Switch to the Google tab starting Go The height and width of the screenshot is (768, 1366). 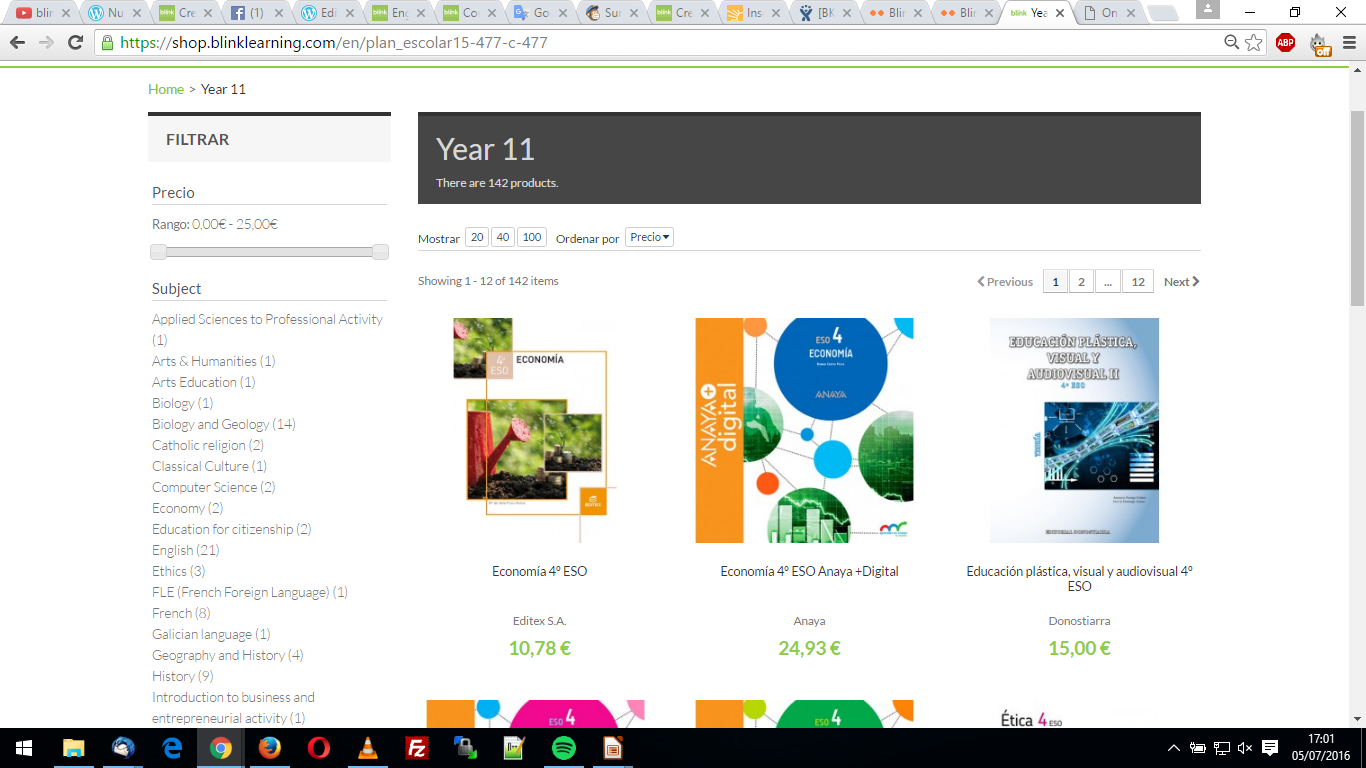pos(540,13)
